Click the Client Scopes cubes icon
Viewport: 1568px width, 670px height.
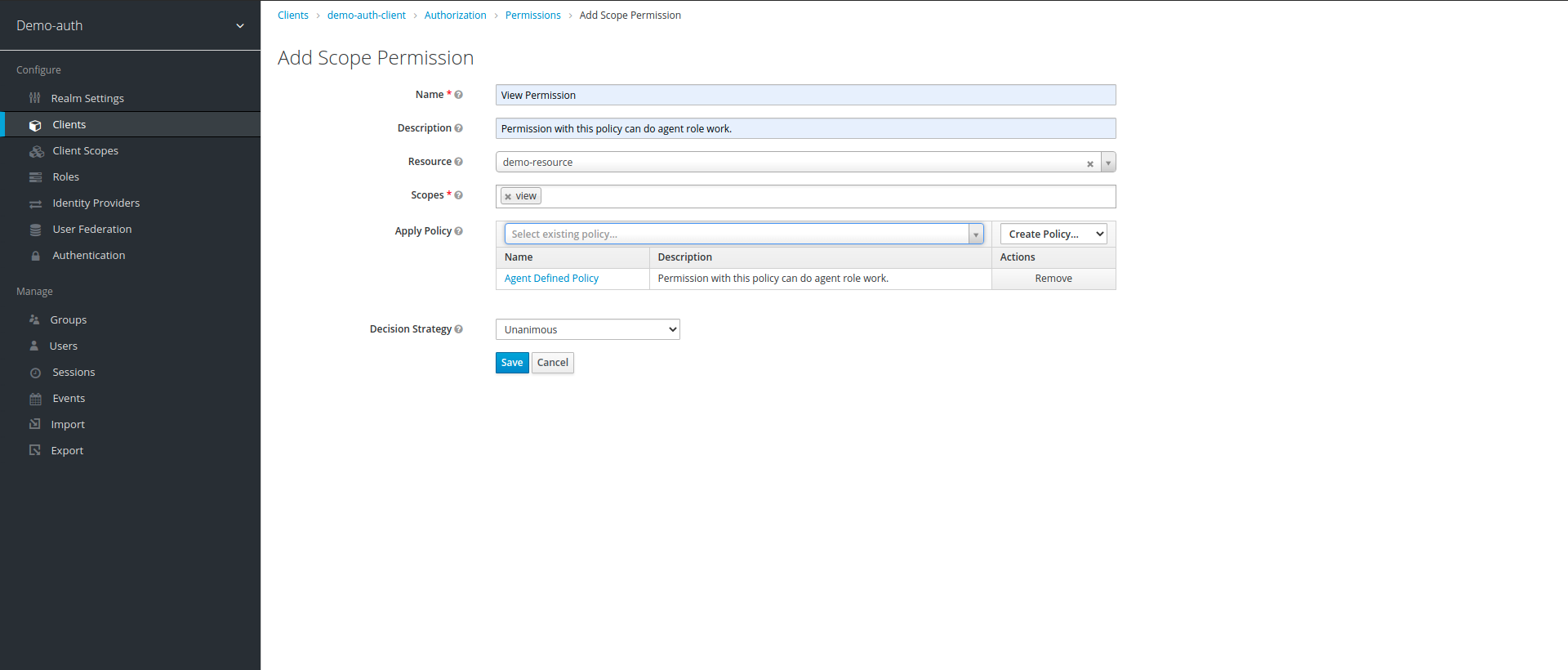36,151
